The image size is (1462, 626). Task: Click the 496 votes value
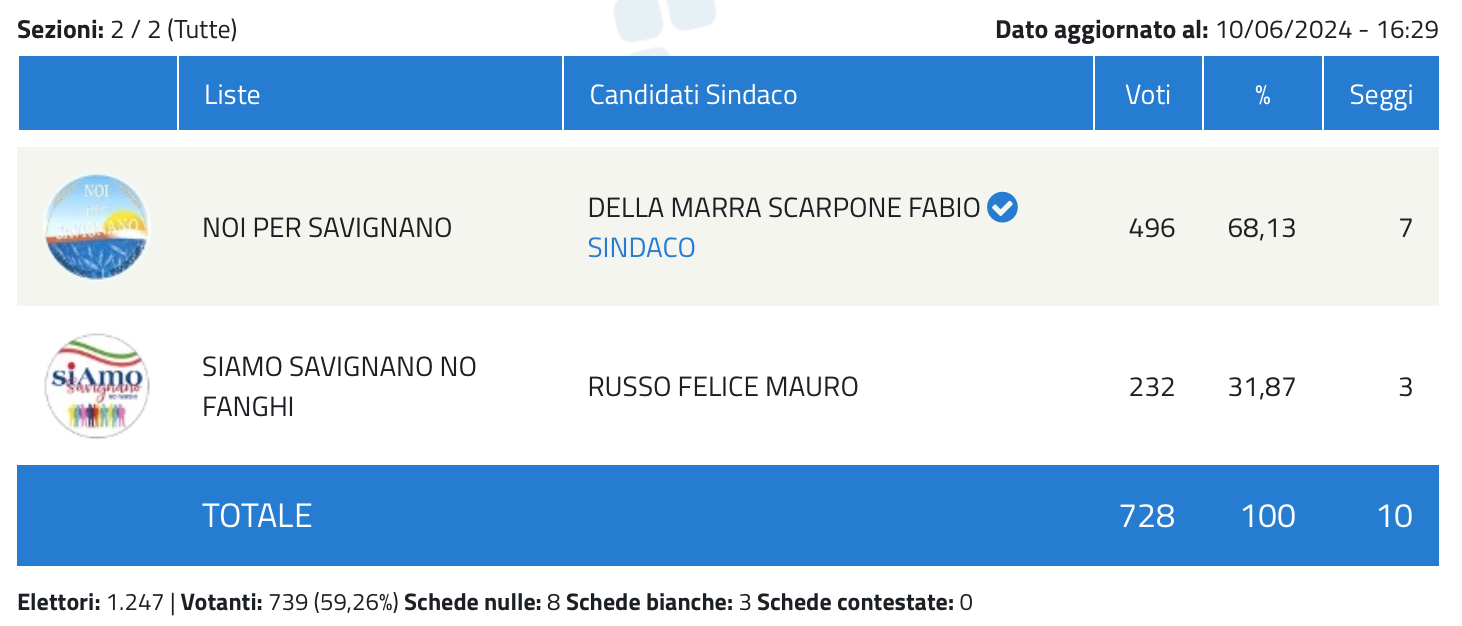pos(1152,227)
